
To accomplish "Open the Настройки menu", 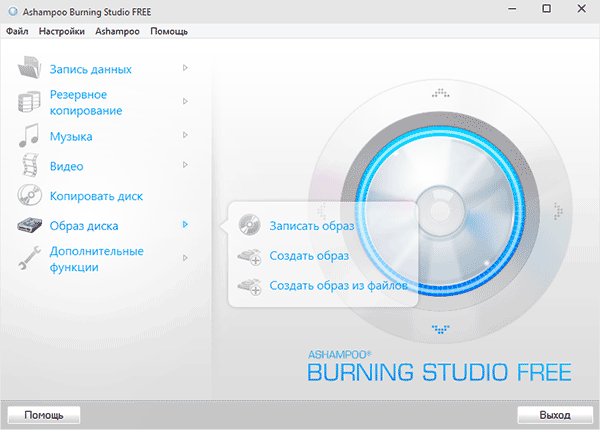I will (62, 31).
